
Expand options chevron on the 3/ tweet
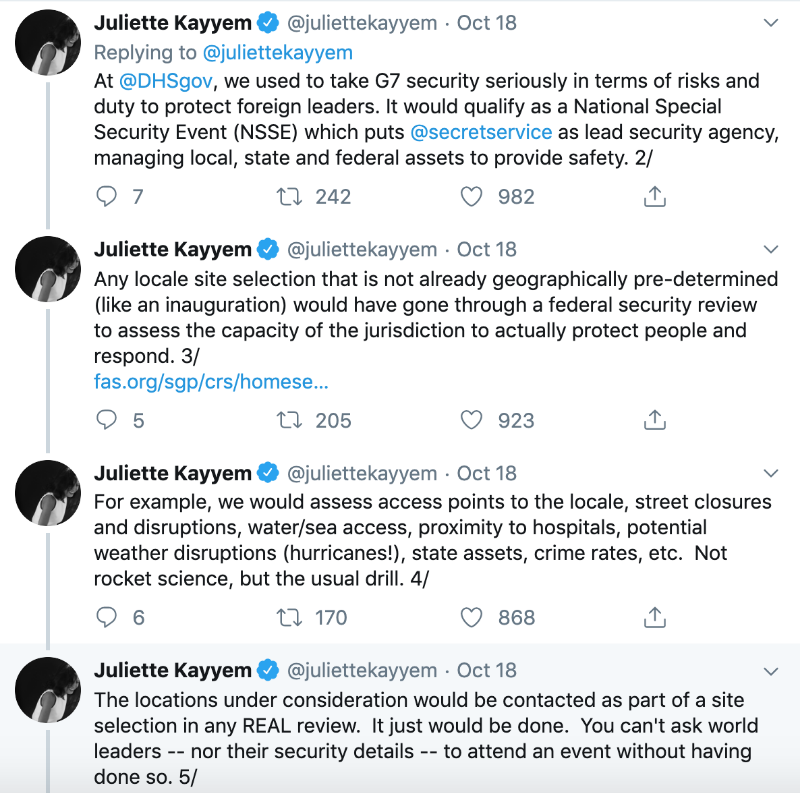(770, 249)
